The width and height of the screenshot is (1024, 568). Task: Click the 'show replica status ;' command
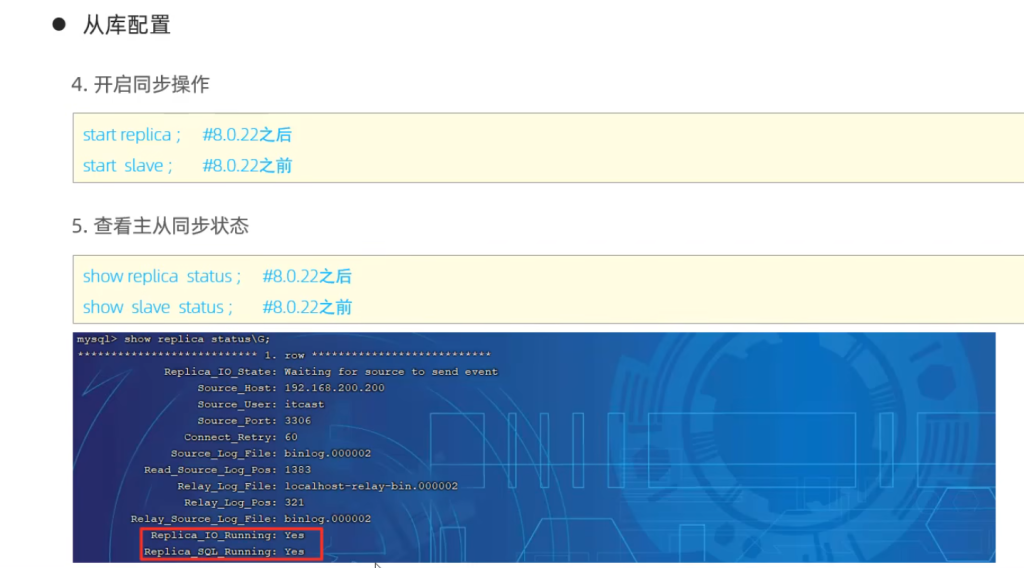162,276
